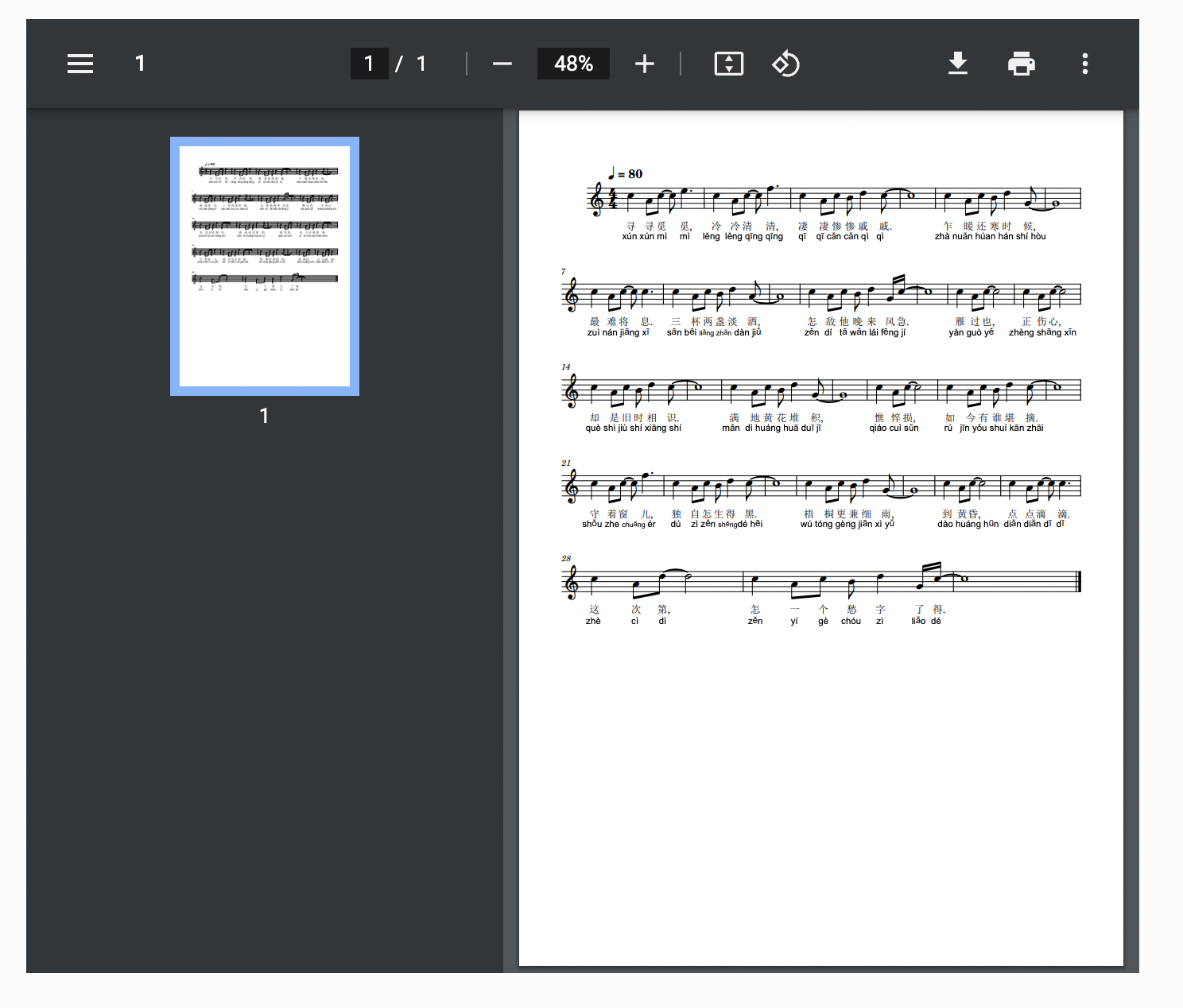
Task: Click the page label 1 under thumbnail
Action: pos(264,415)
